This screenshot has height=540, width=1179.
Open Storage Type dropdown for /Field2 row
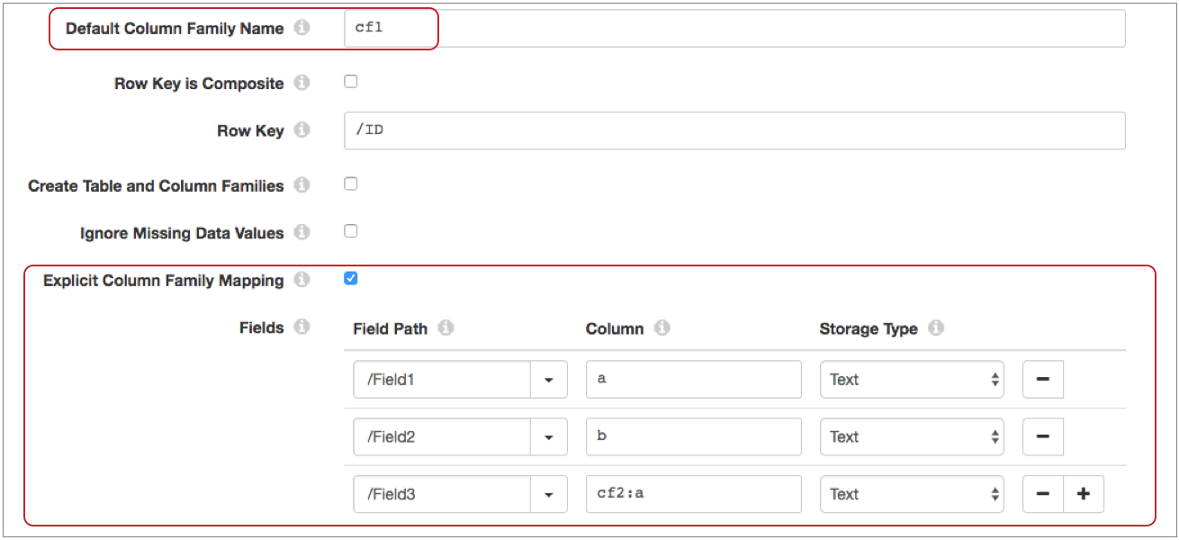click(x=912, y=437)
